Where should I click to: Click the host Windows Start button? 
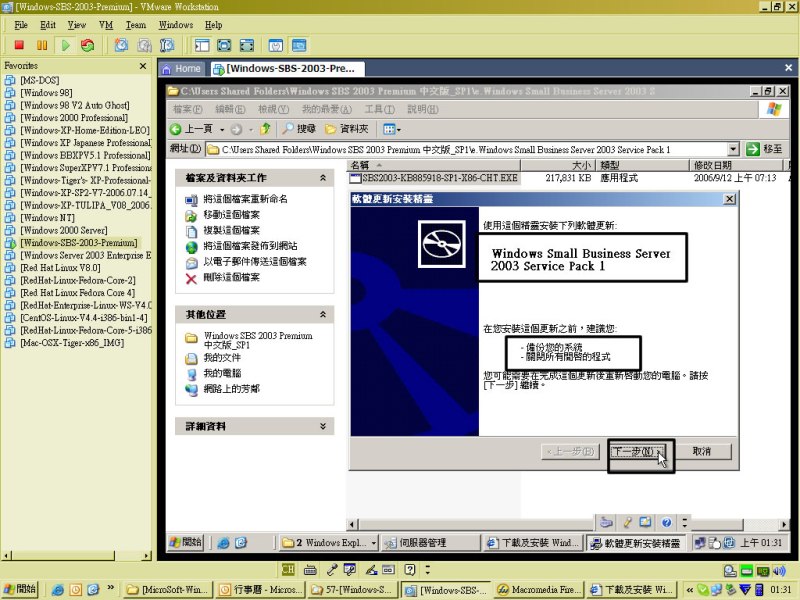(x=19, y=589)
